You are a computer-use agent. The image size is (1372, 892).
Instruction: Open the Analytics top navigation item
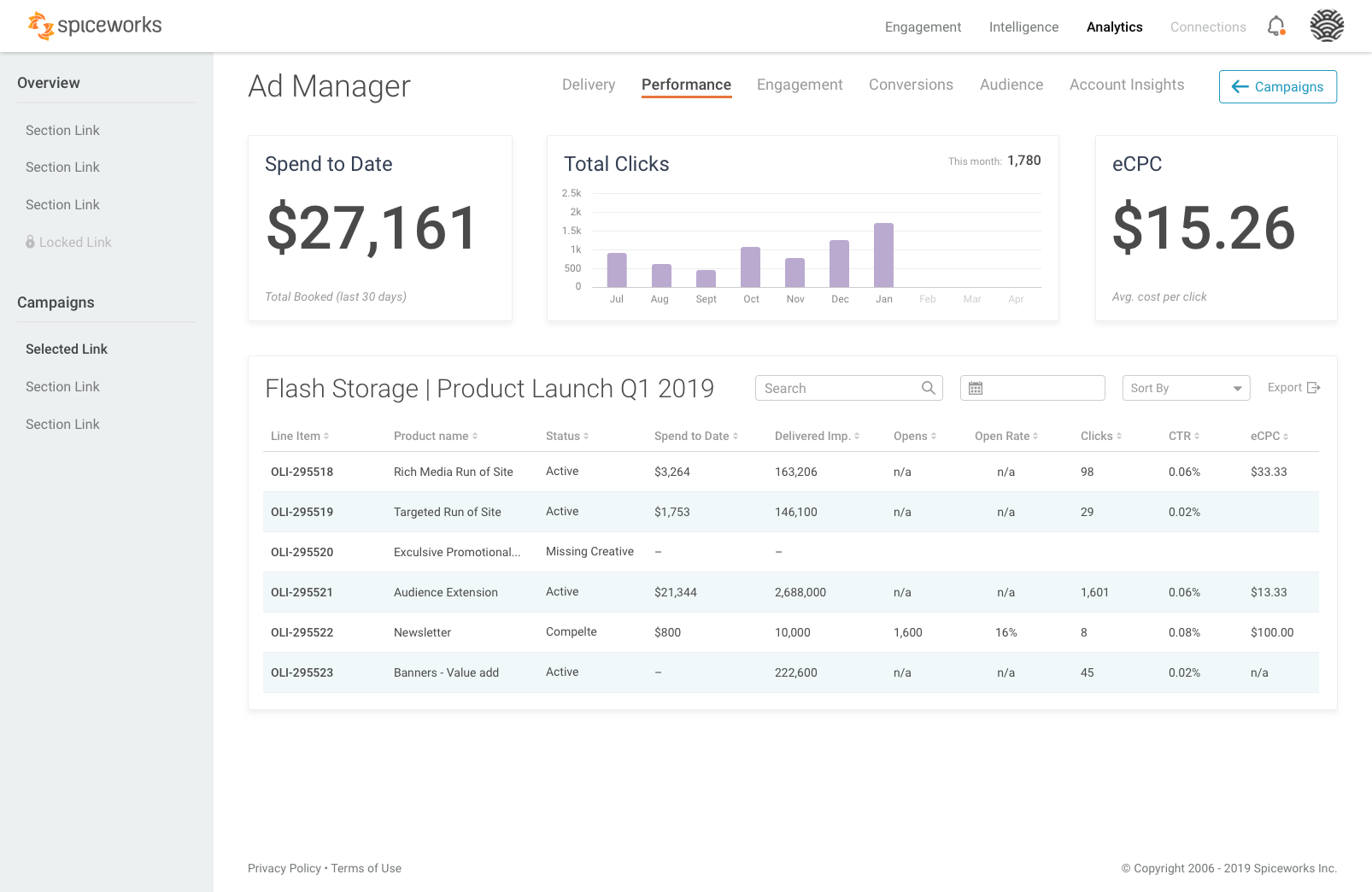click(x=1114, y=27)
